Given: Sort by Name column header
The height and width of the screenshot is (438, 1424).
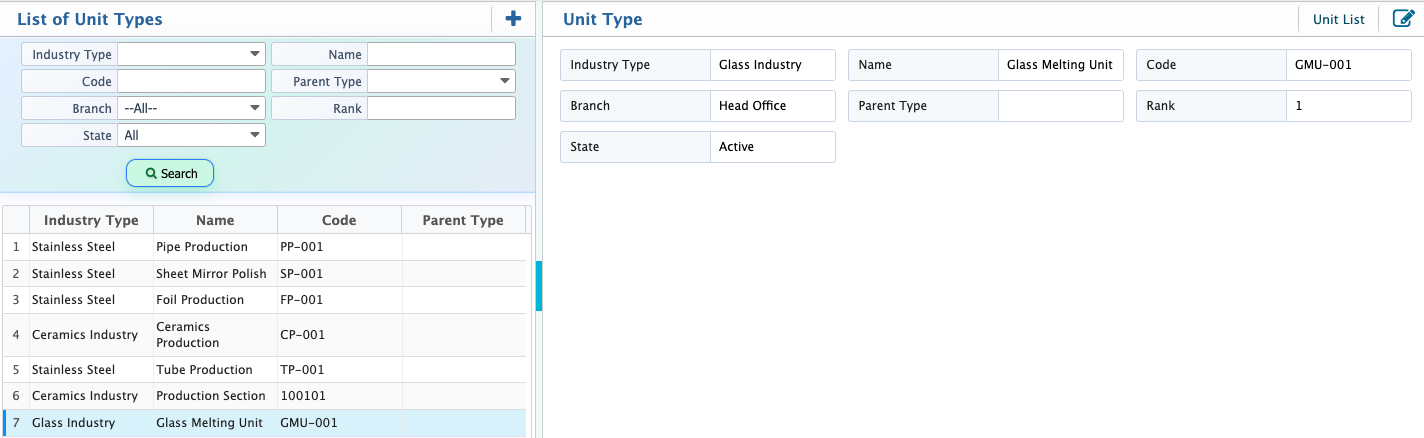Looking at the screenshot, I should (x=215, y=220).
